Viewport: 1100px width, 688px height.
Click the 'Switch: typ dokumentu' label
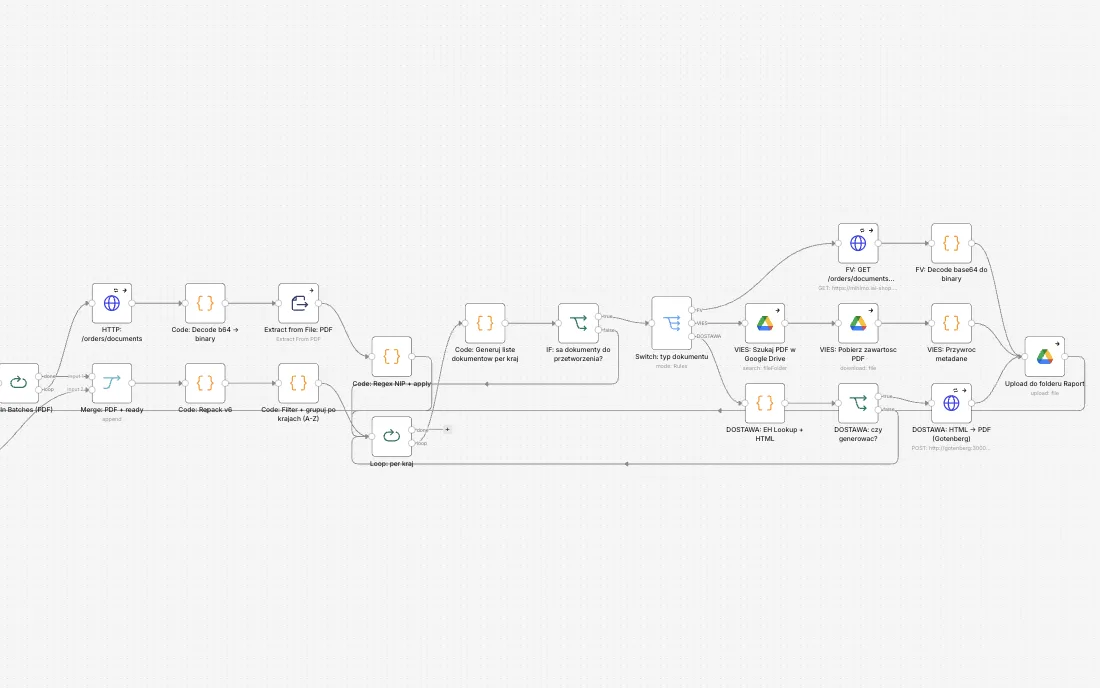671,356
